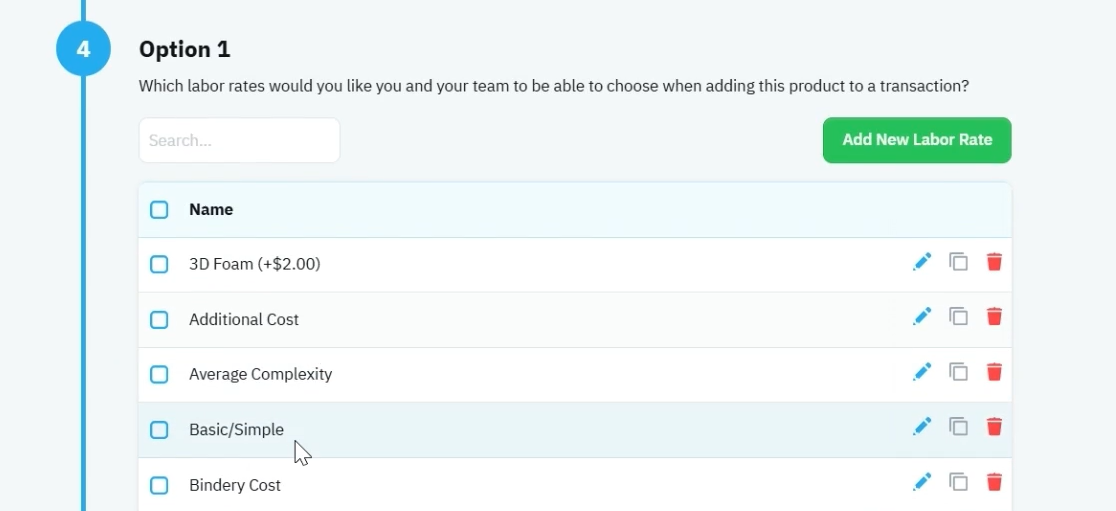Edit the Bindery Cost labor rate
The width and height of the screenshot is (1116, 511).
coord(922,482)
